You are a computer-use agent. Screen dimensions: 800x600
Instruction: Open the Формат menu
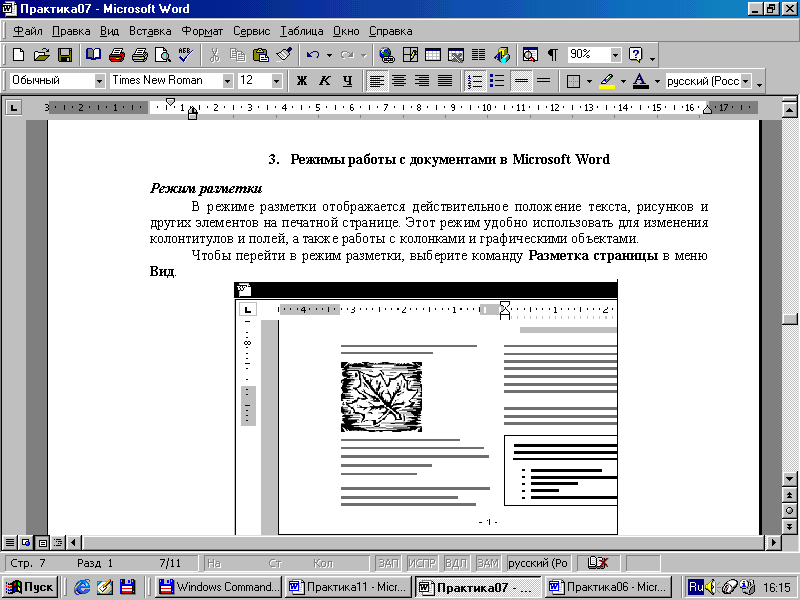(202, 31)
